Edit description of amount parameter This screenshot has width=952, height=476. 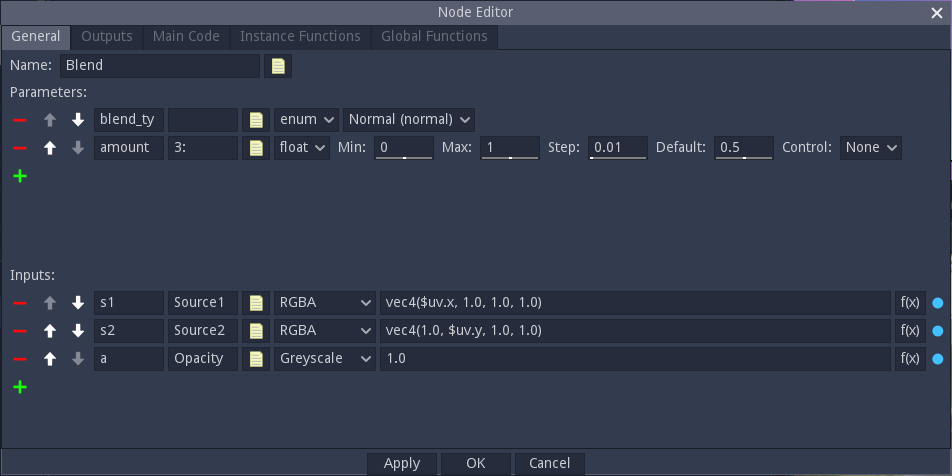256,148
